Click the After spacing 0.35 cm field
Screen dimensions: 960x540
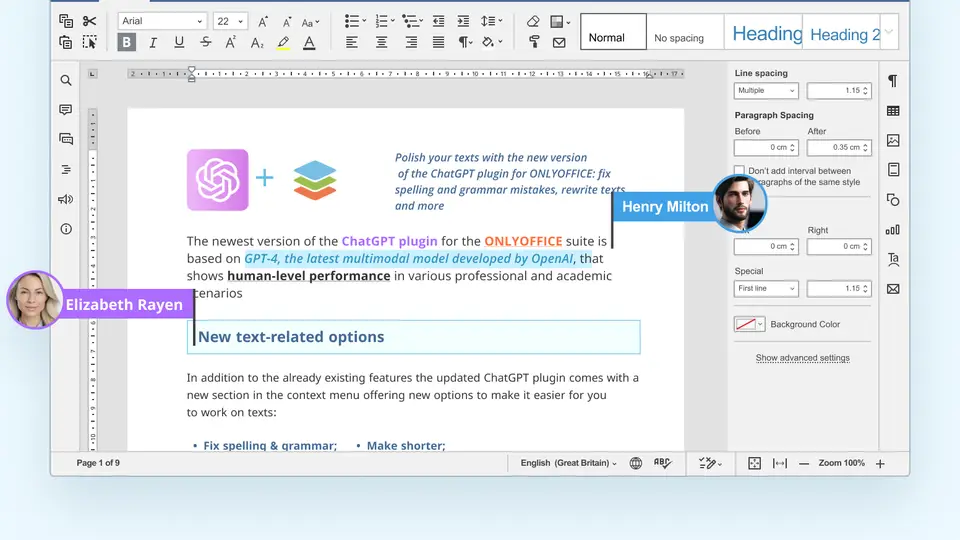[x=839, y=148]
